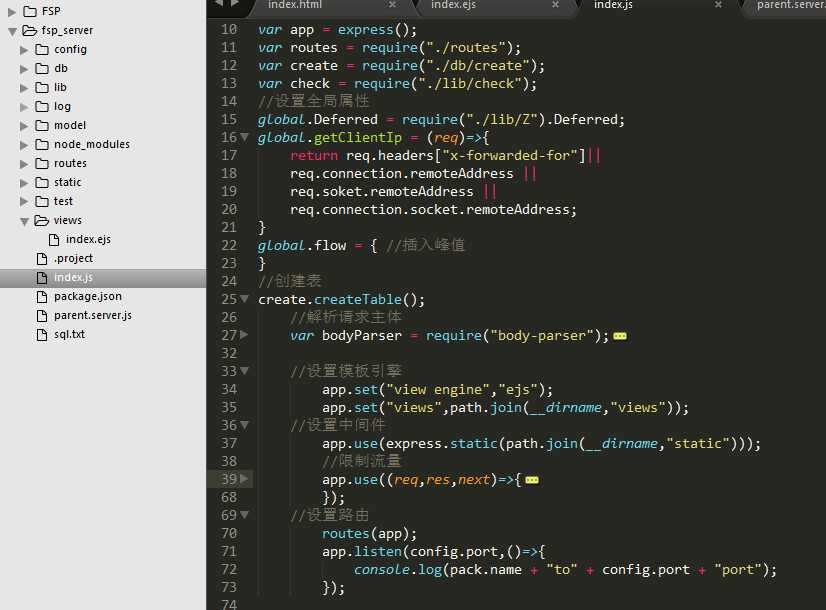
Task: Click the index.js file icon in sidebar
Action: point(42,278)
